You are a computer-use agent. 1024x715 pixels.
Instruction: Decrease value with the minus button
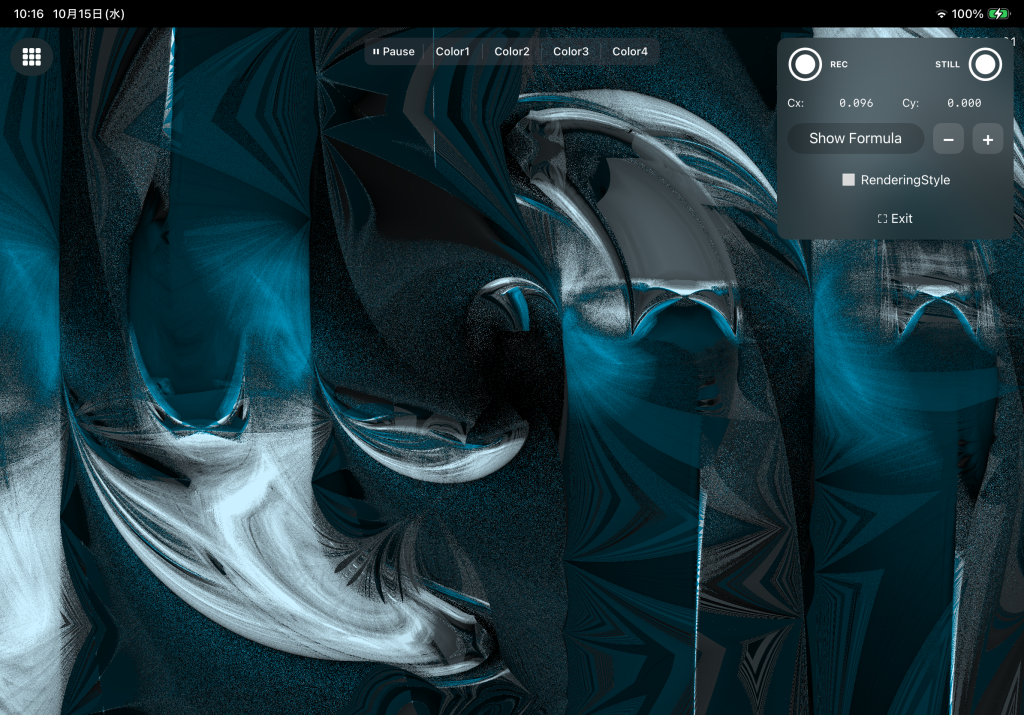(x=948, y=140)
